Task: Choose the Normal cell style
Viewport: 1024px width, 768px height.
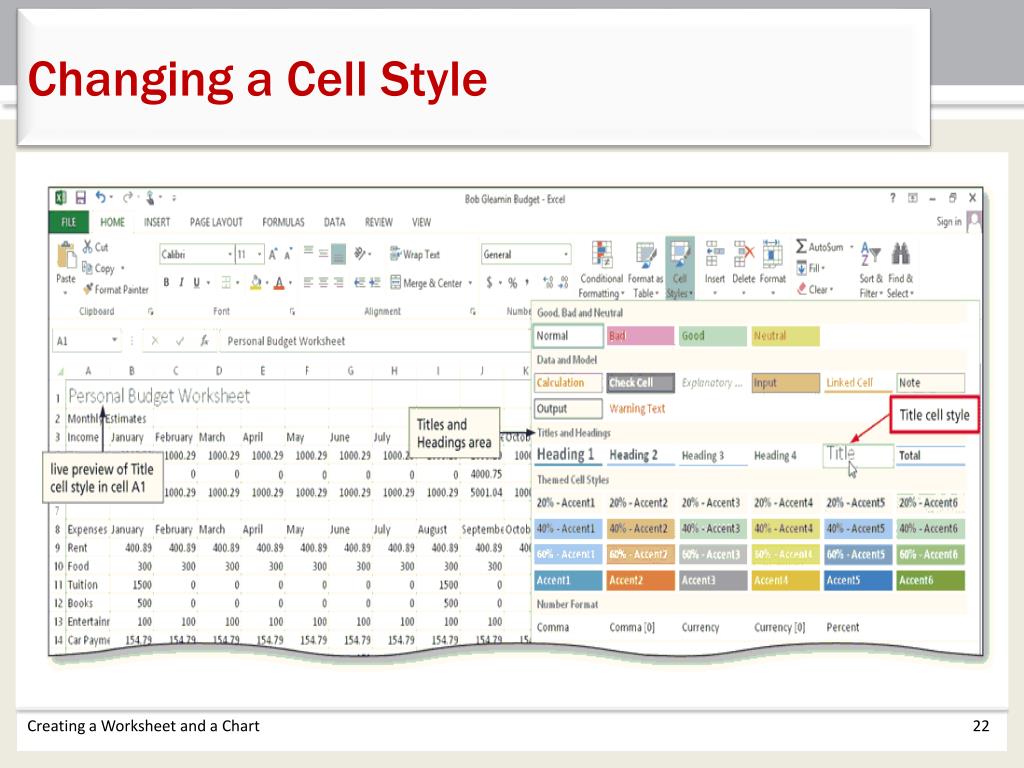Action: 568,336
